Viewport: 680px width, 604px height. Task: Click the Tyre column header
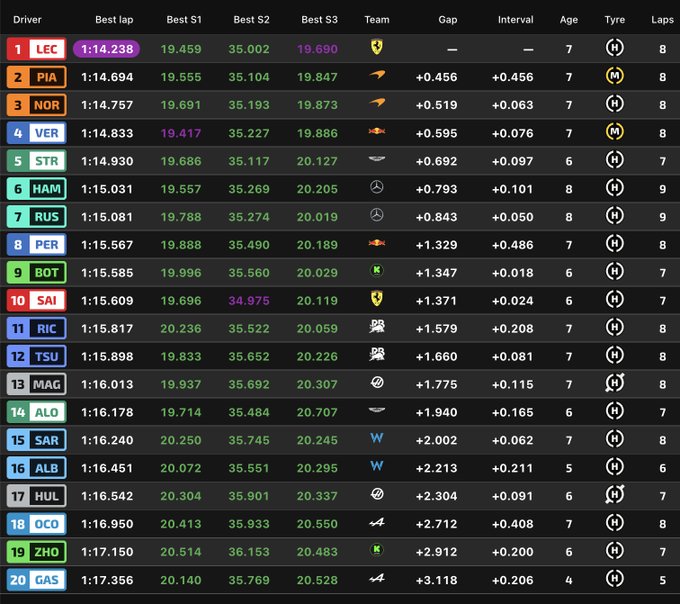pyautogui.click(x=615, y=20)
